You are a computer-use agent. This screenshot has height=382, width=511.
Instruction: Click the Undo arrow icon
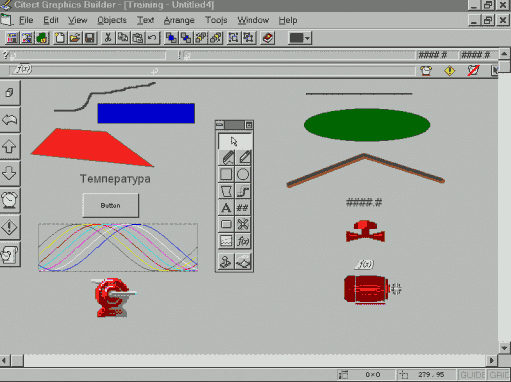pyautogui.click(x=152, y=38)
